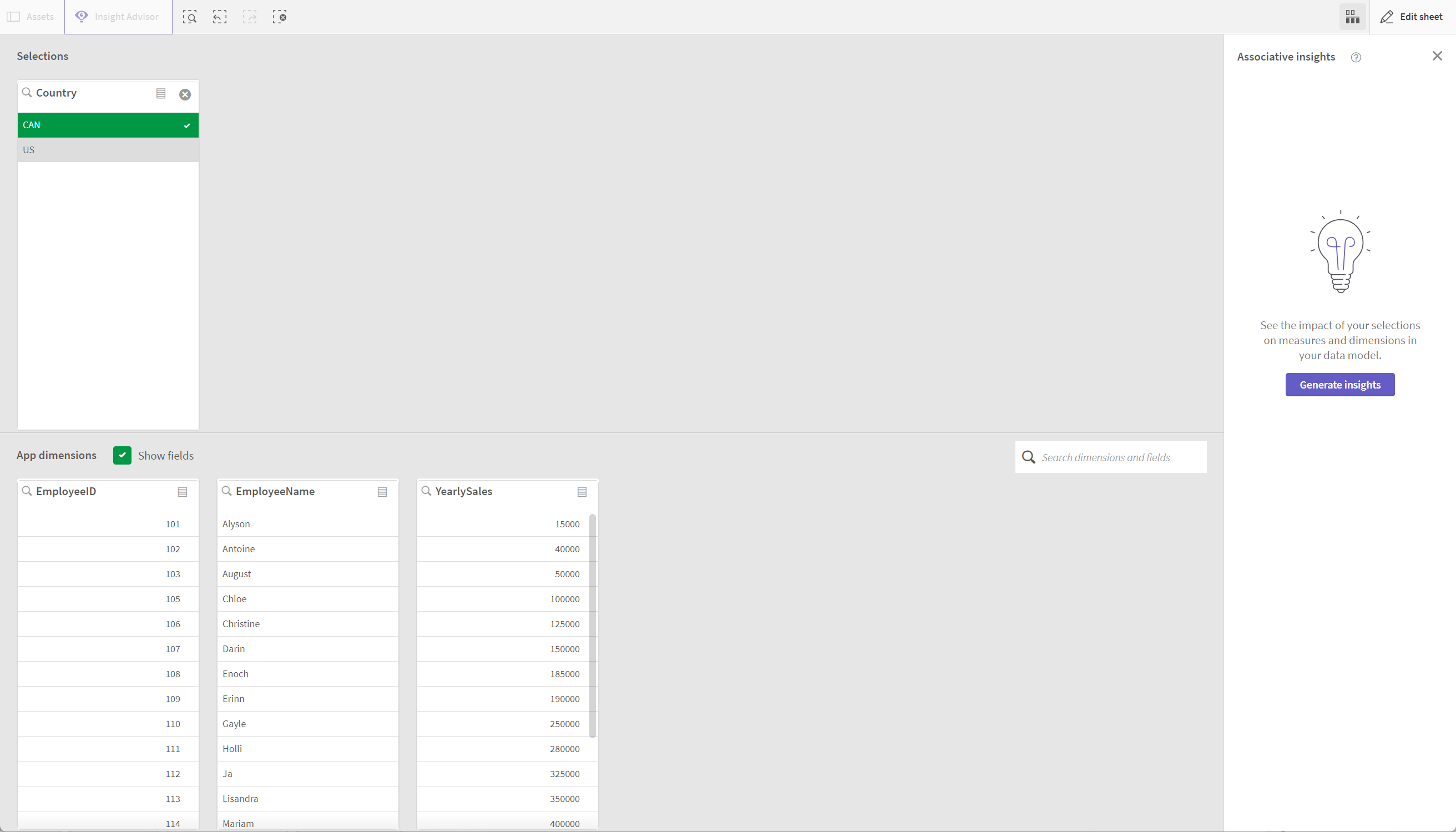Click the close icon on Associative insights panel
1456x832 pixels.
tap(1437, 56)
